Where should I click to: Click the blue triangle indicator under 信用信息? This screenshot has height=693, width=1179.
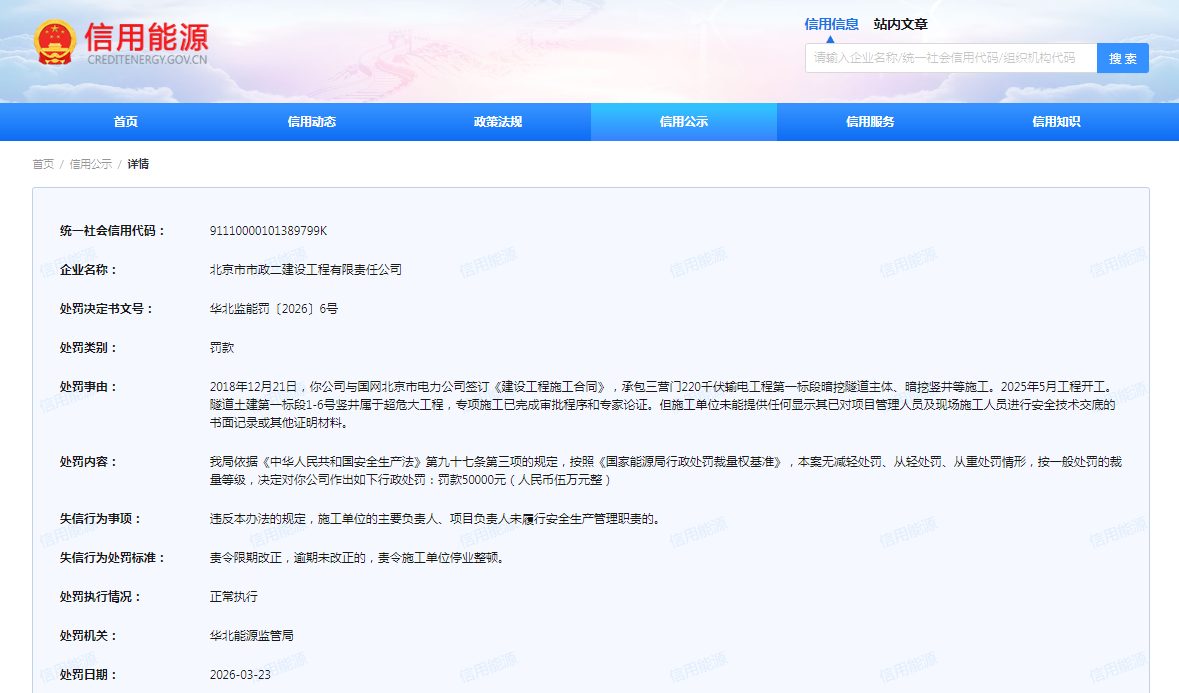[829, 39]
